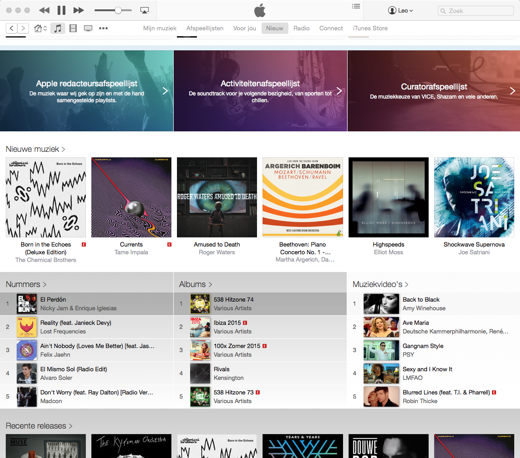This screenshot has width=520, height=458.
Task: Click the Amy Winehouse artist text
Action: point(424,308)
